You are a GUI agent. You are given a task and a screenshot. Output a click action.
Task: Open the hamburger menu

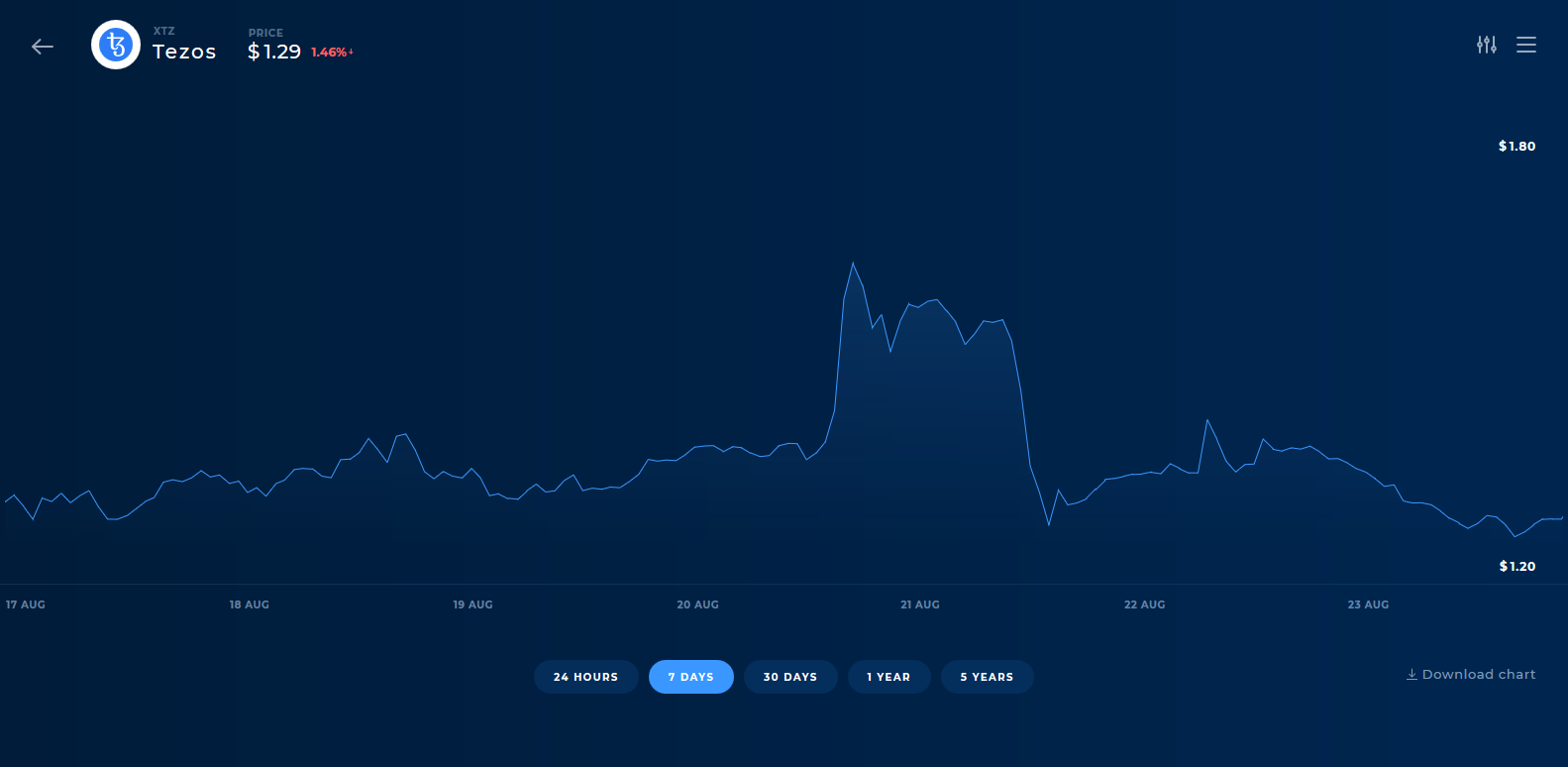1526,45
